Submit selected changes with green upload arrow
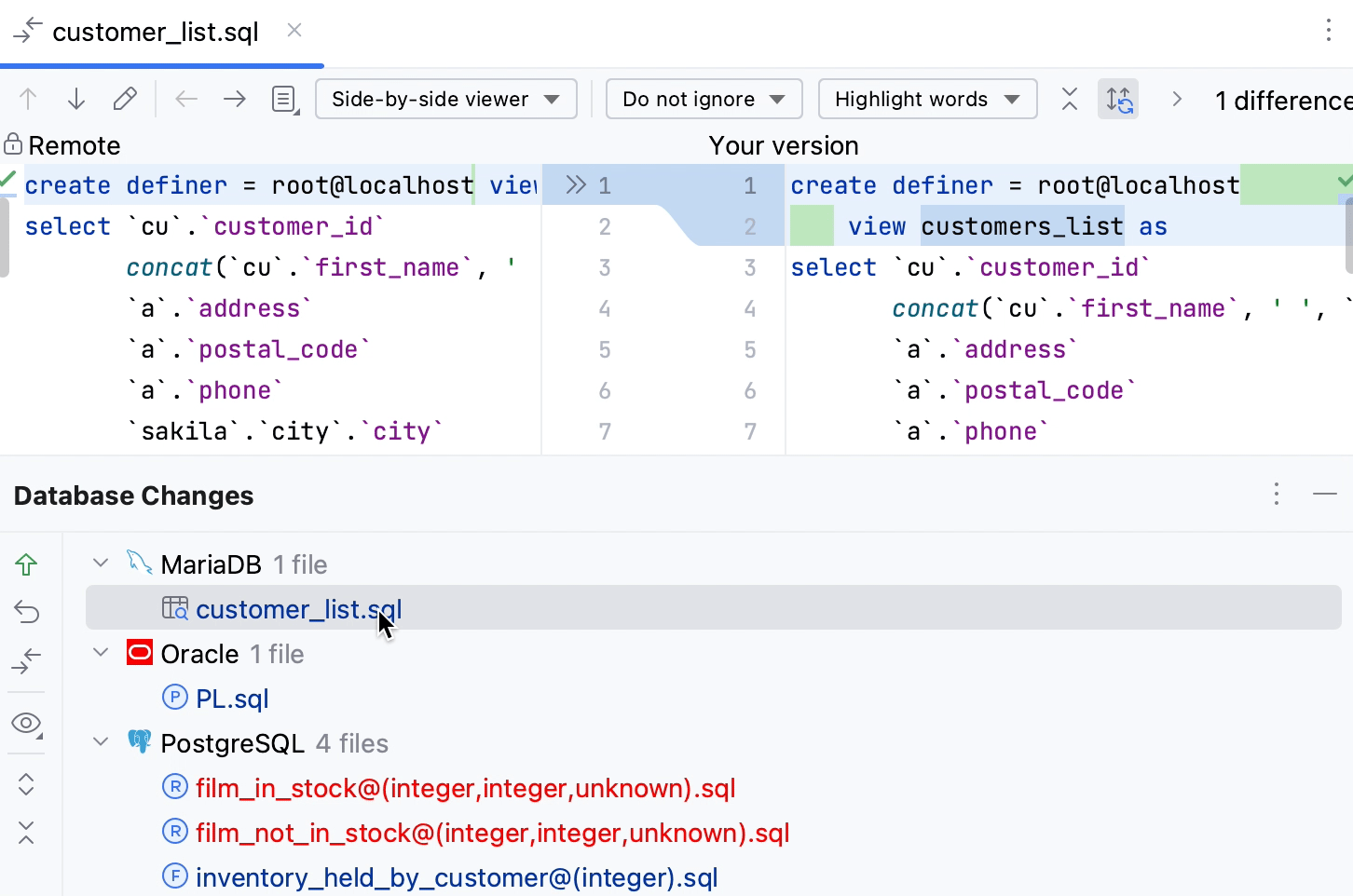This screenshot has height=896, width=1353. (26, 563)
